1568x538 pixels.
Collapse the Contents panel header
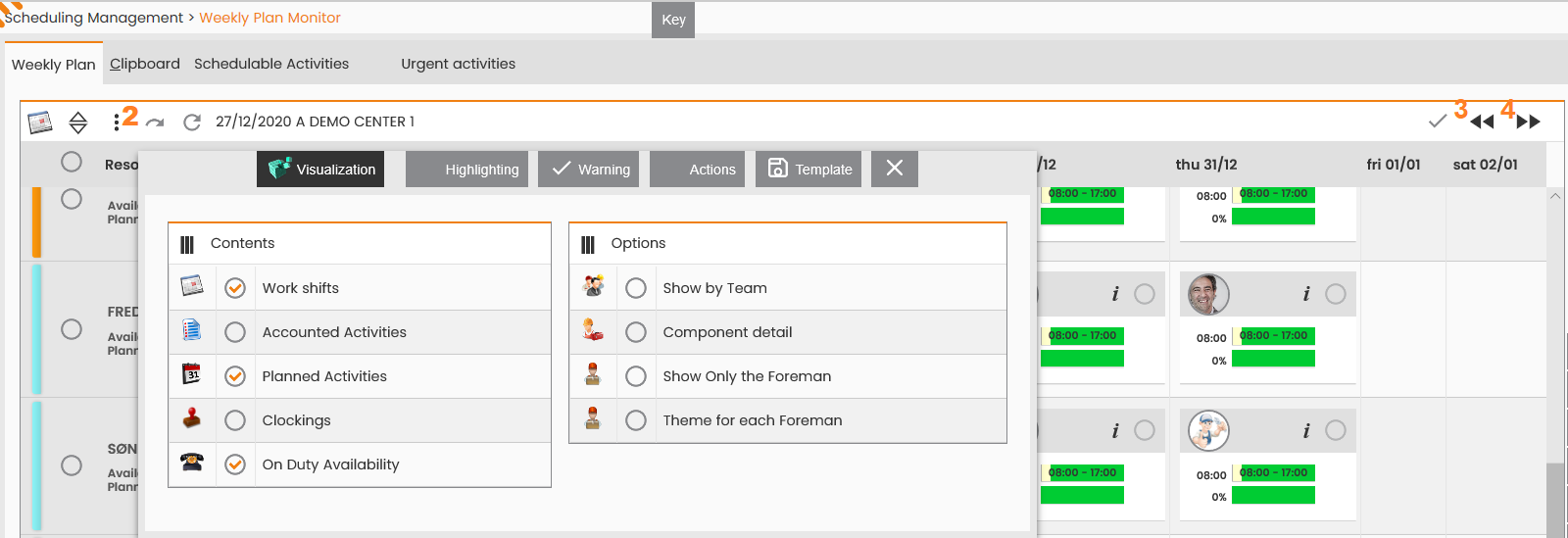[360, 244]
